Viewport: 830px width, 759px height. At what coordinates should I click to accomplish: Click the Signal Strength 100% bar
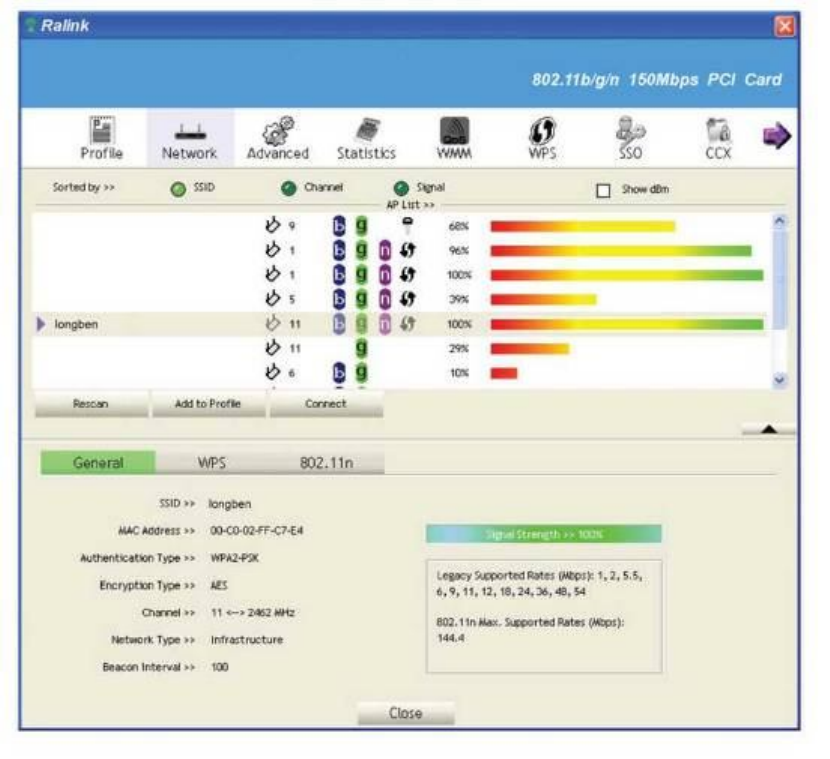click(544, 534)
